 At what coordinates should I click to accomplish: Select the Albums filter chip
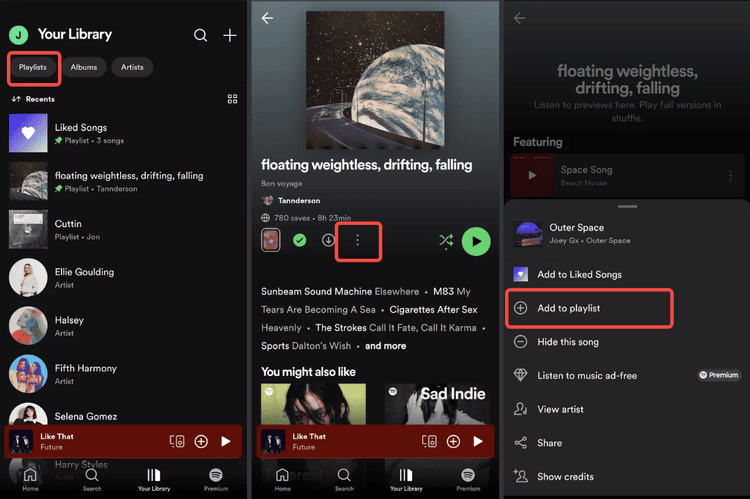point(84,67)
